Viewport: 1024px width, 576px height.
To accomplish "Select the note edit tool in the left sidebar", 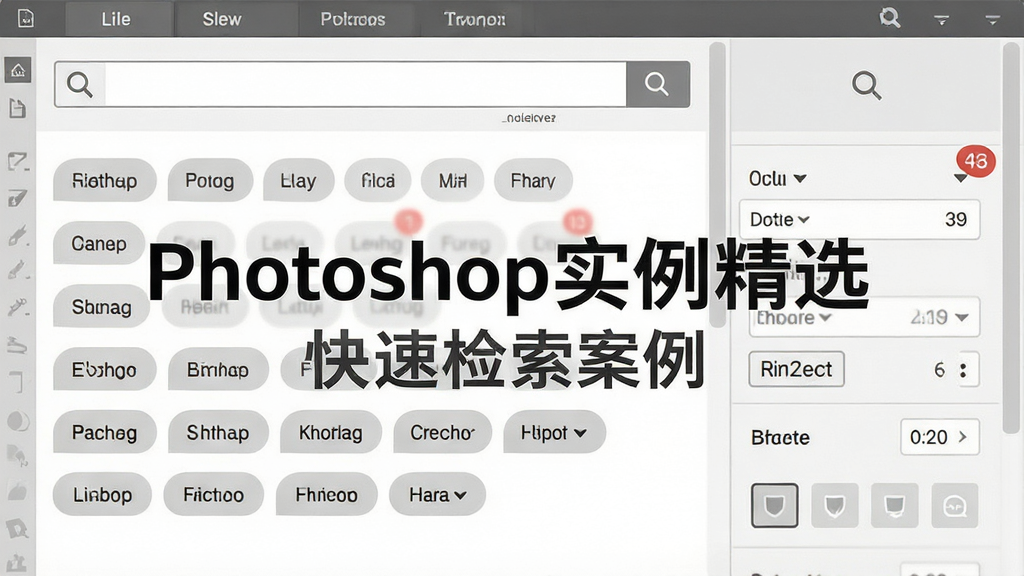I will pos(18,161).
